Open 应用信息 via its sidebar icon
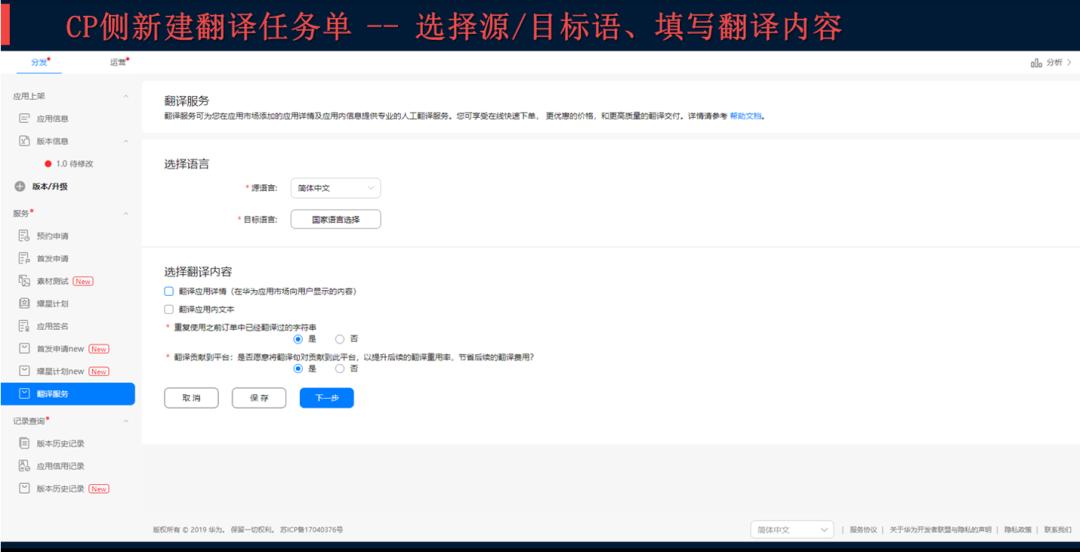1080x552 pixels. click(25, 119)
